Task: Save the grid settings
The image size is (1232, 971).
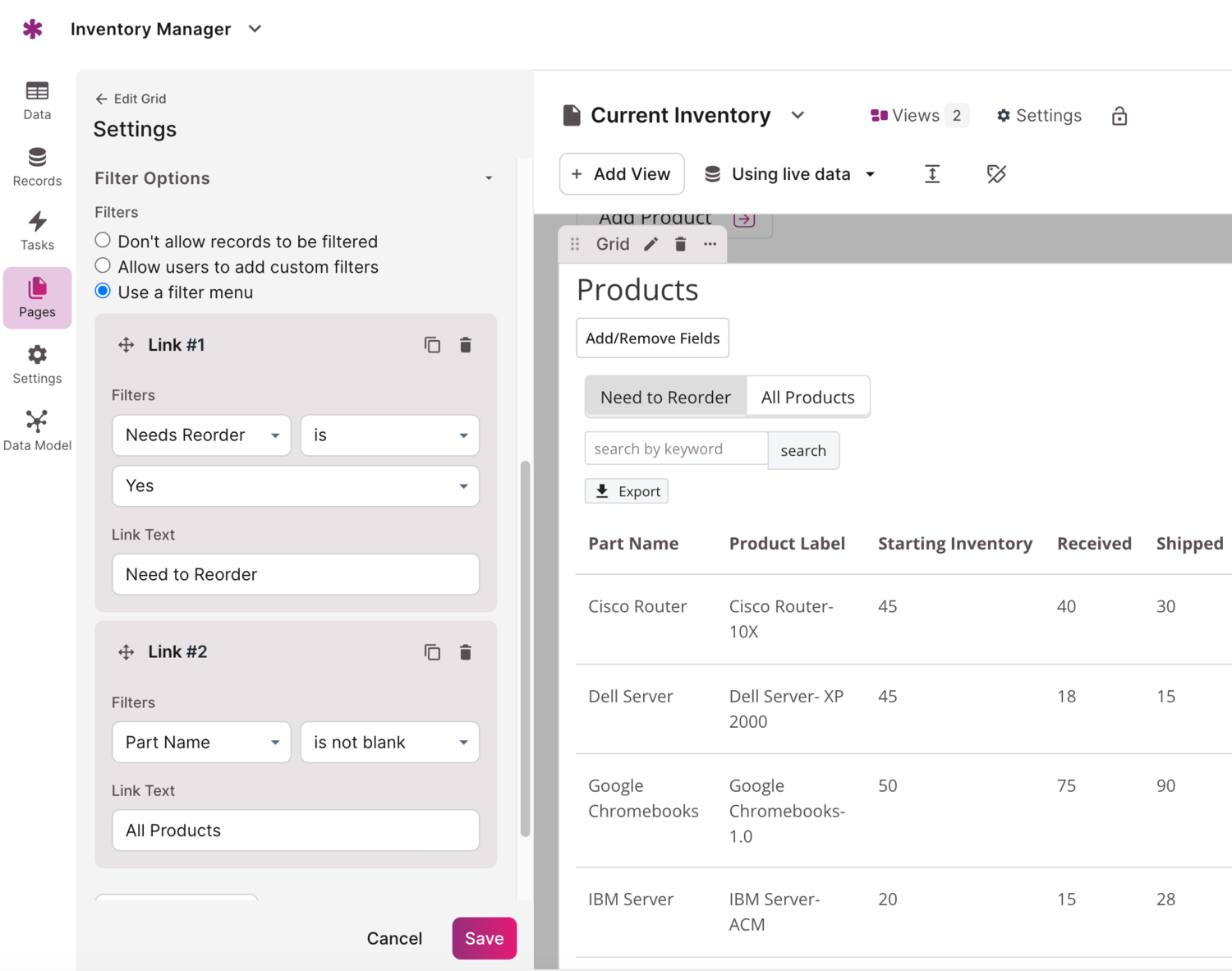Action: (x=484, y=938)
